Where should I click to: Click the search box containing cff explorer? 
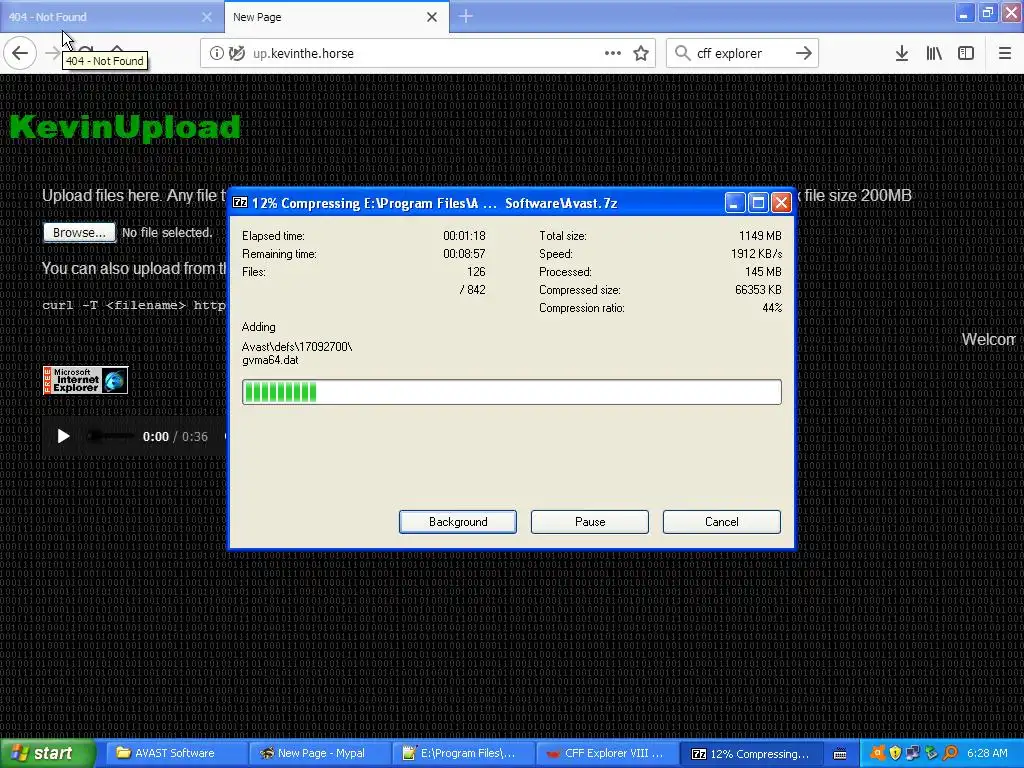(741, 53)
